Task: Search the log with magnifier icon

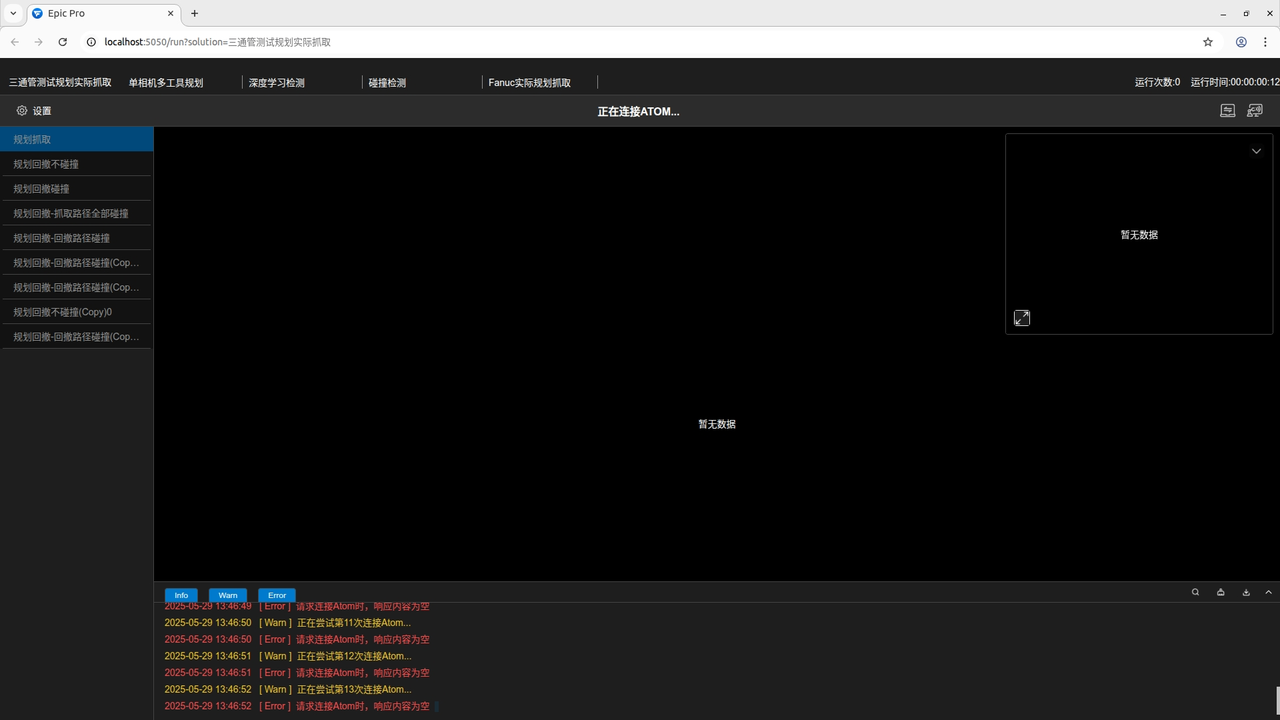Action: (1195, 592)
